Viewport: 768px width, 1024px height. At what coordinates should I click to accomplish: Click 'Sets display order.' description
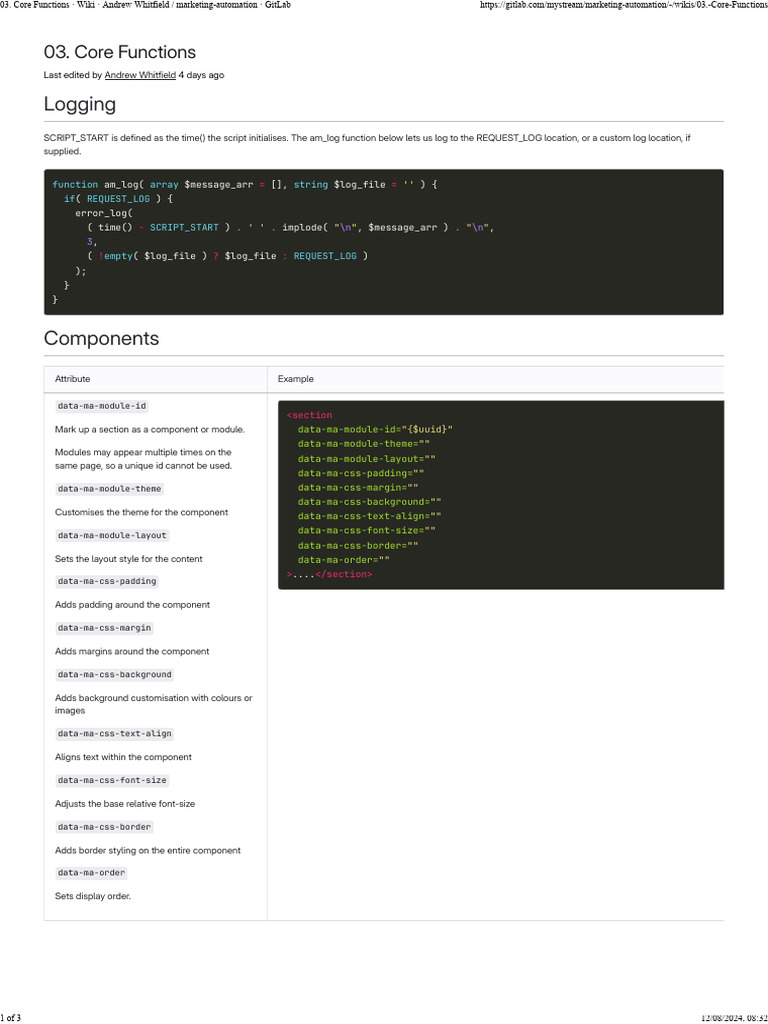point(93,897)
